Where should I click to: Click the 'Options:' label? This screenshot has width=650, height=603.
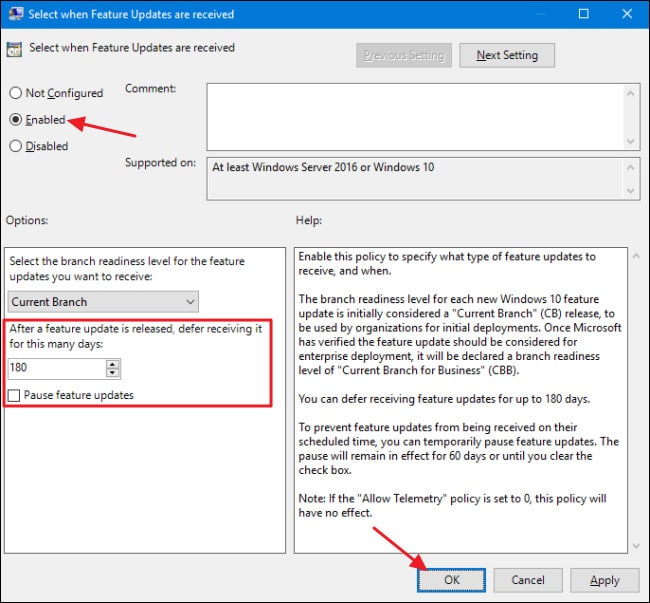pos(27,220)
